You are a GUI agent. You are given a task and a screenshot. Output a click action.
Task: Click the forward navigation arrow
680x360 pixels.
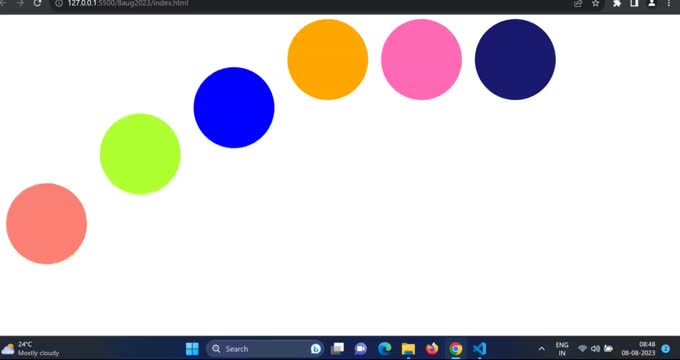[20, 3]
